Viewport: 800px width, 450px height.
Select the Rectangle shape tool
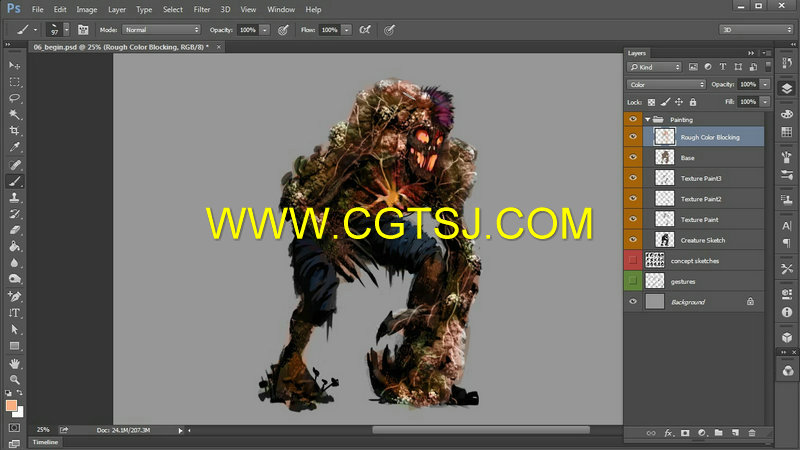click(x=14, y=346)
